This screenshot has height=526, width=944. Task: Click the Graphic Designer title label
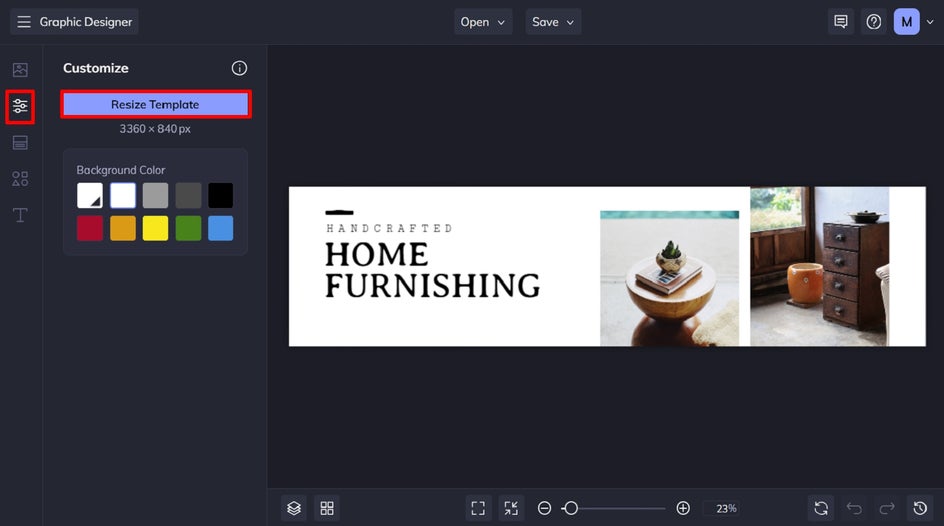[85, 22]
